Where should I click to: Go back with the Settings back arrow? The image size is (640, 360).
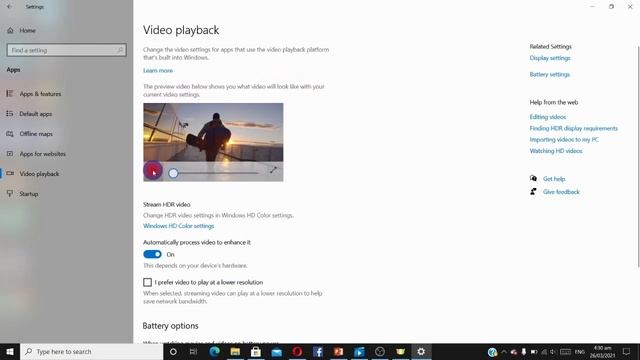(9, 7)
